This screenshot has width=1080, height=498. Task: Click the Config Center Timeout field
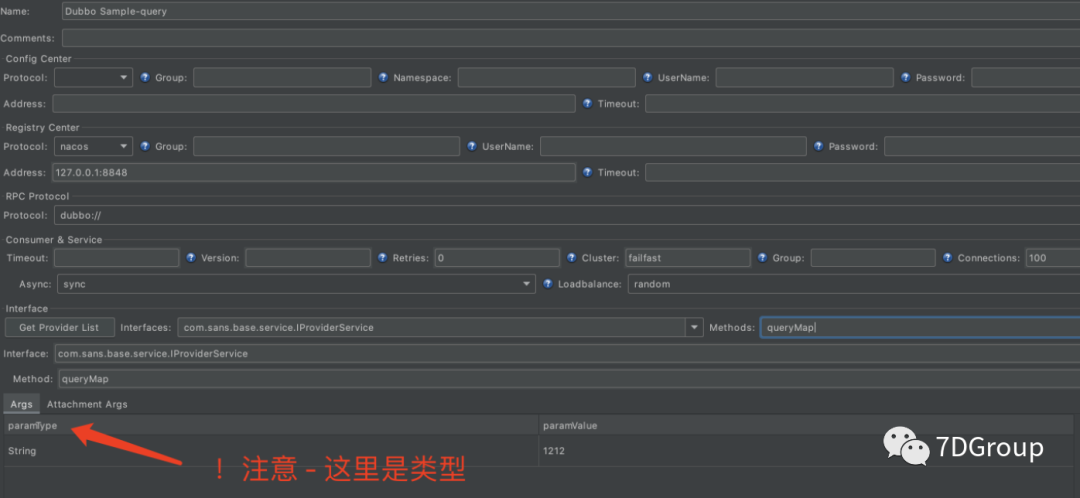coord(862,104)
